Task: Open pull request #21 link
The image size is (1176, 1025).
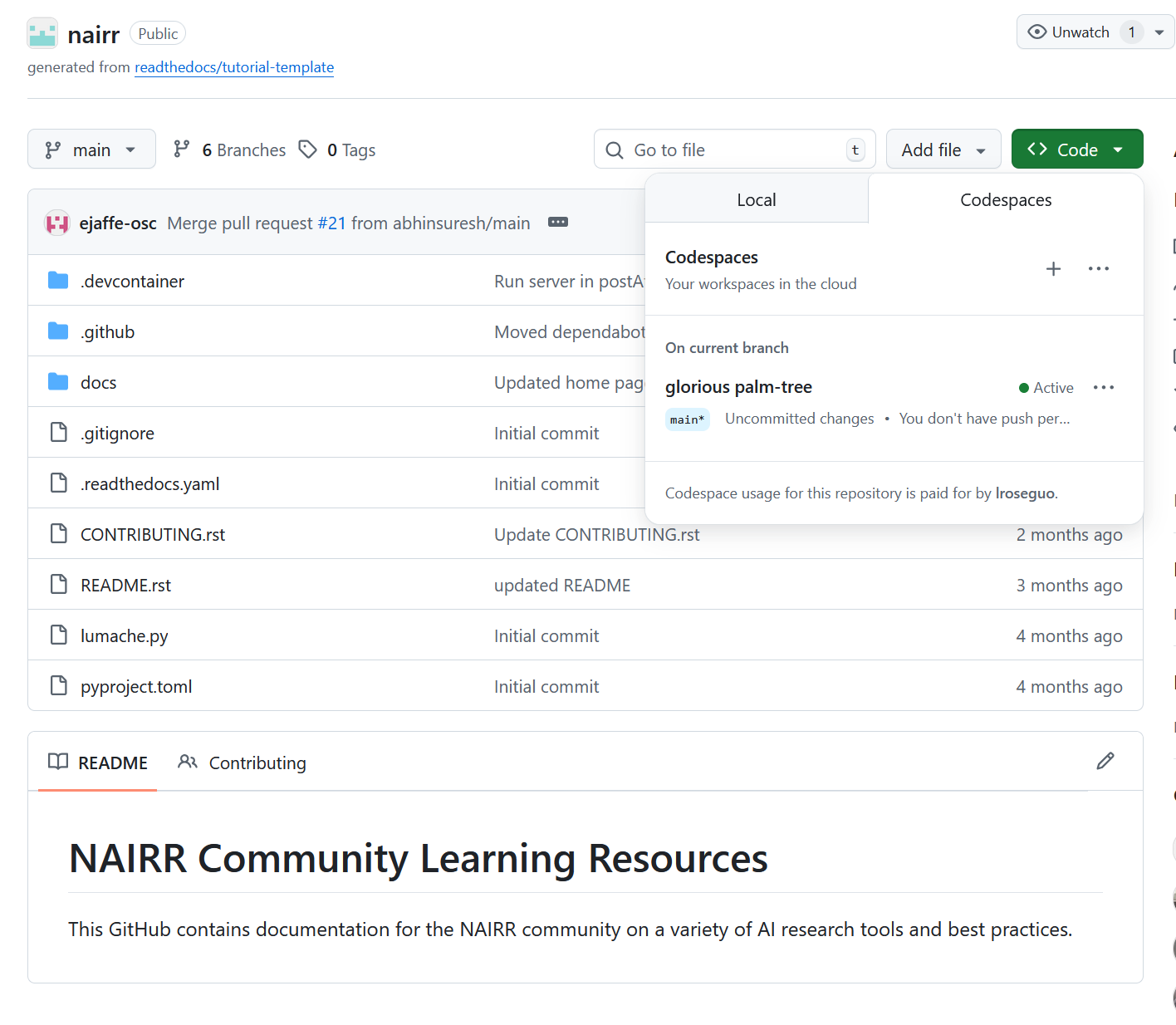Action: pos(331,223)
